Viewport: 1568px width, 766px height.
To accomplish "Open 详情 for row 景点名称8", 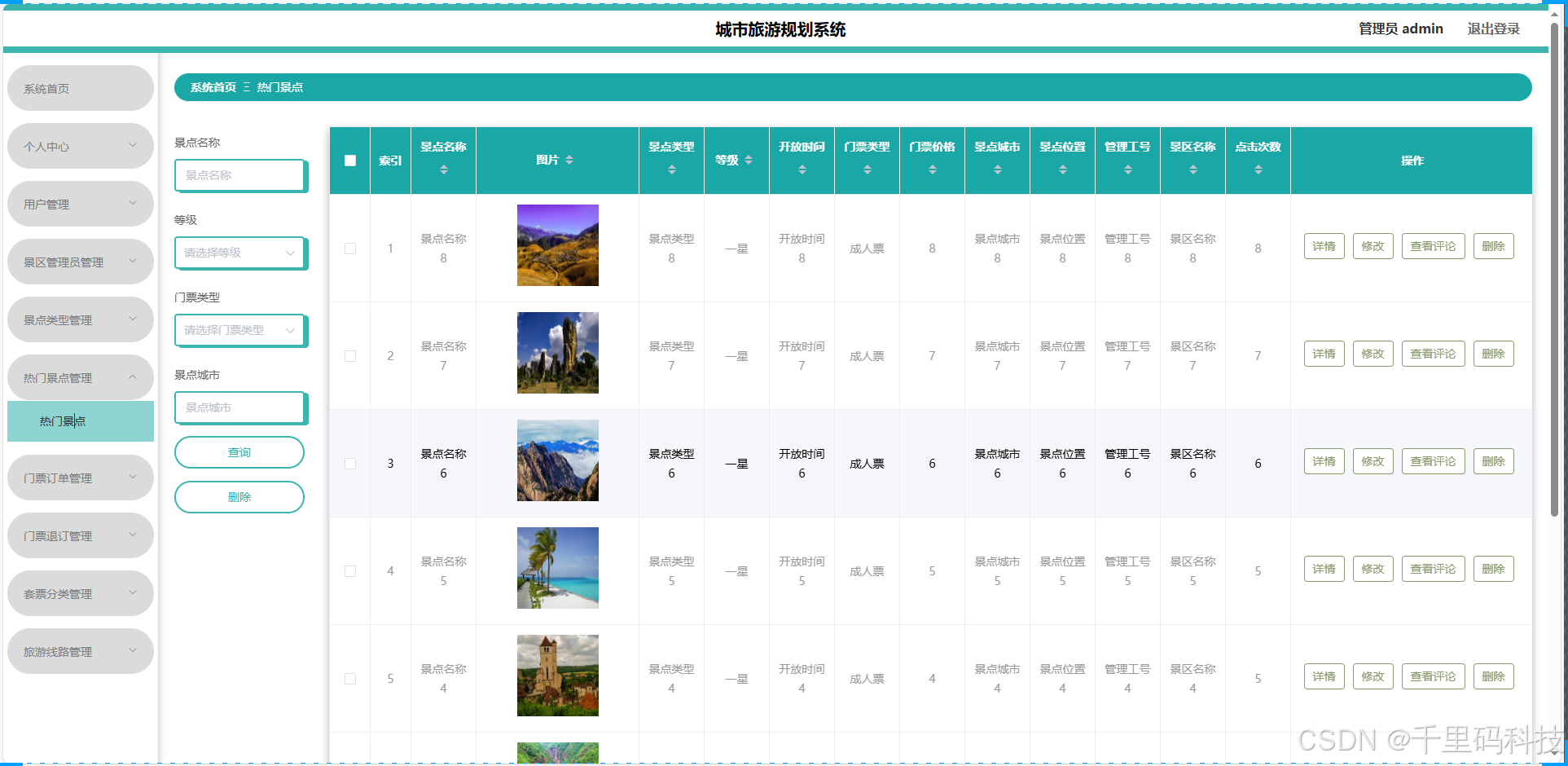I will point(1324,246).
